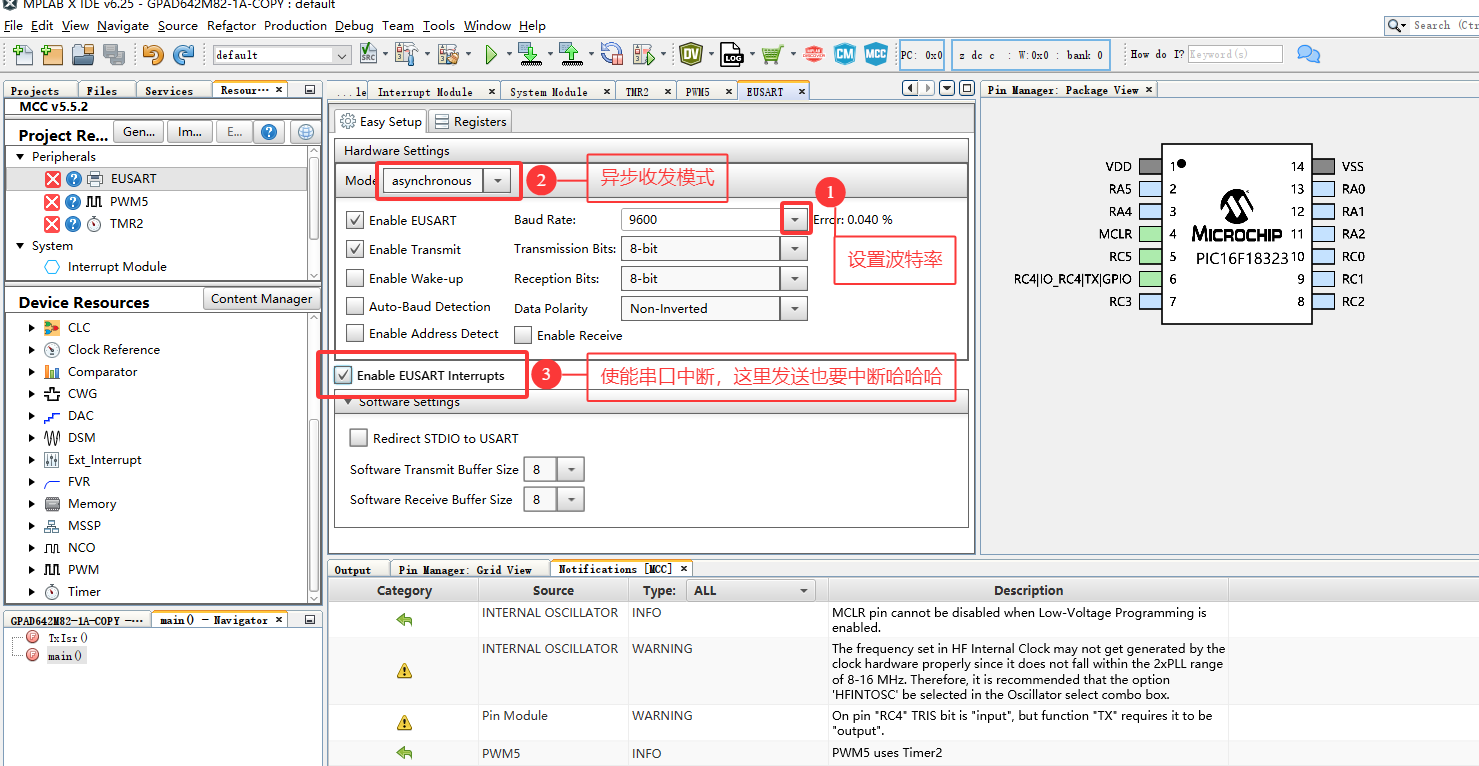Open MPLAB Discover red icon
This screenshot has height=766, width=1479.
click(x=813, y=54)
